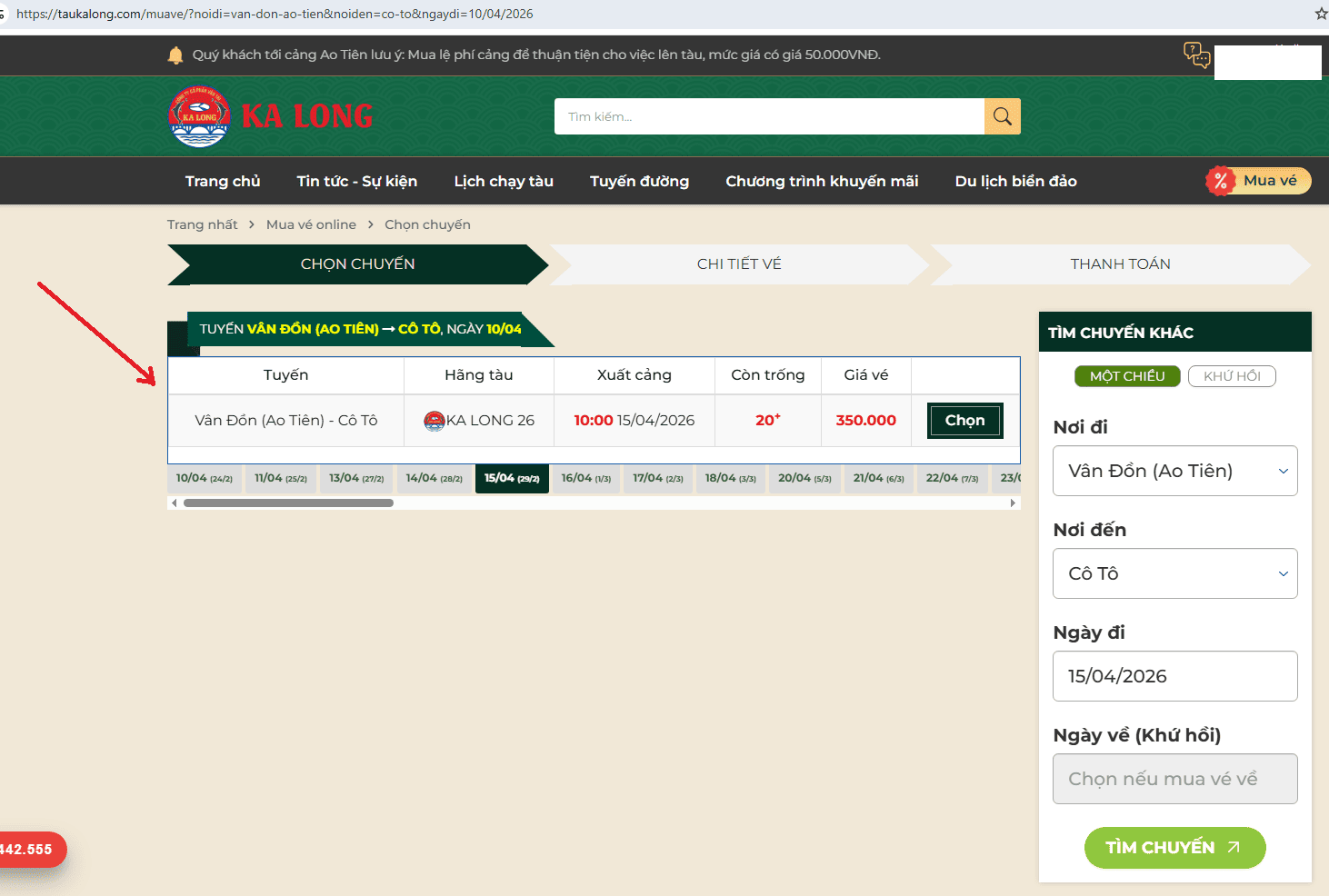The image size is (1329, 896).
Task: Open Lịch chạy tàu menu item
Action: point(504,181)
